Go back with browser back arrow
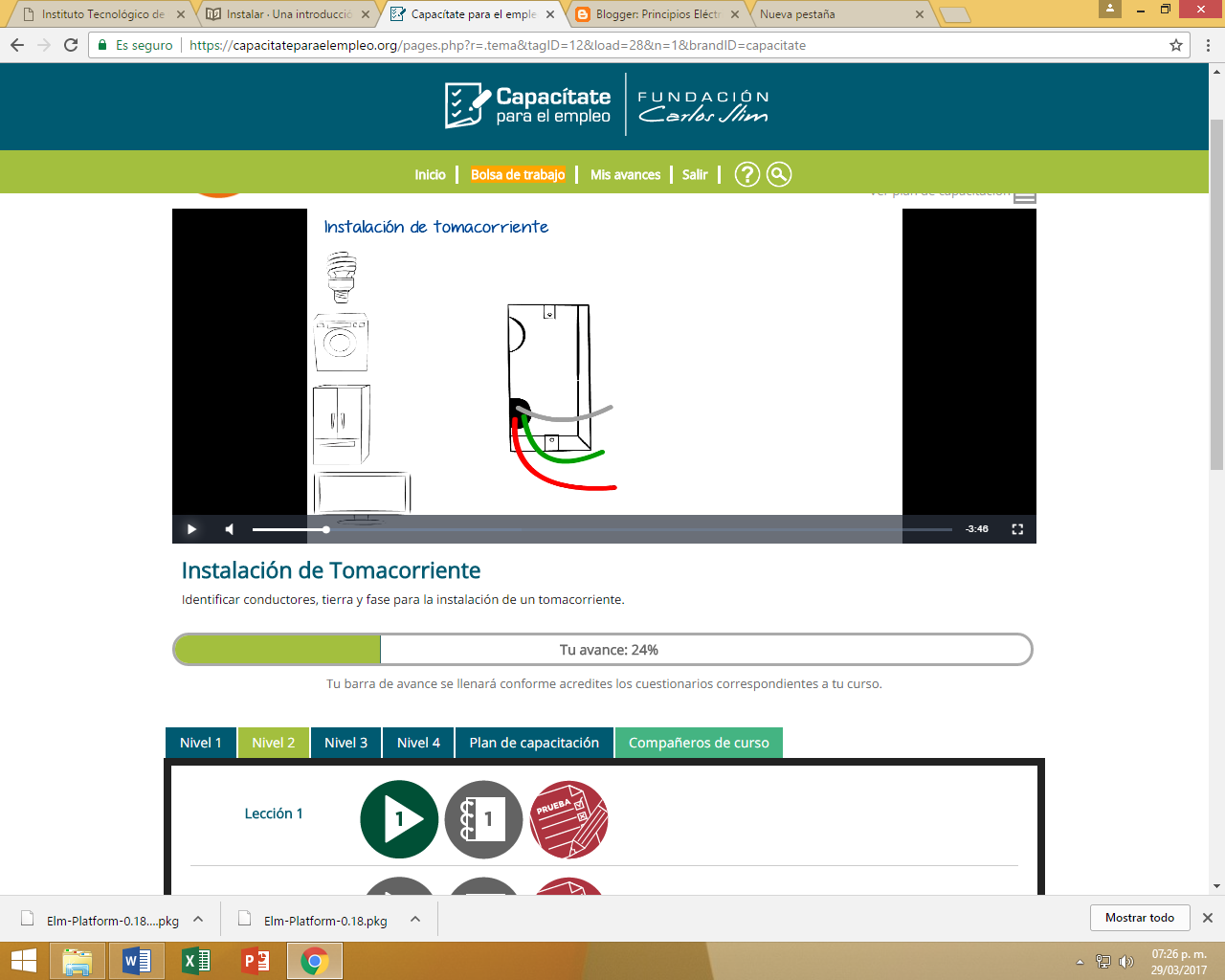The image size is (1225, 980). [x=17, y=45]
